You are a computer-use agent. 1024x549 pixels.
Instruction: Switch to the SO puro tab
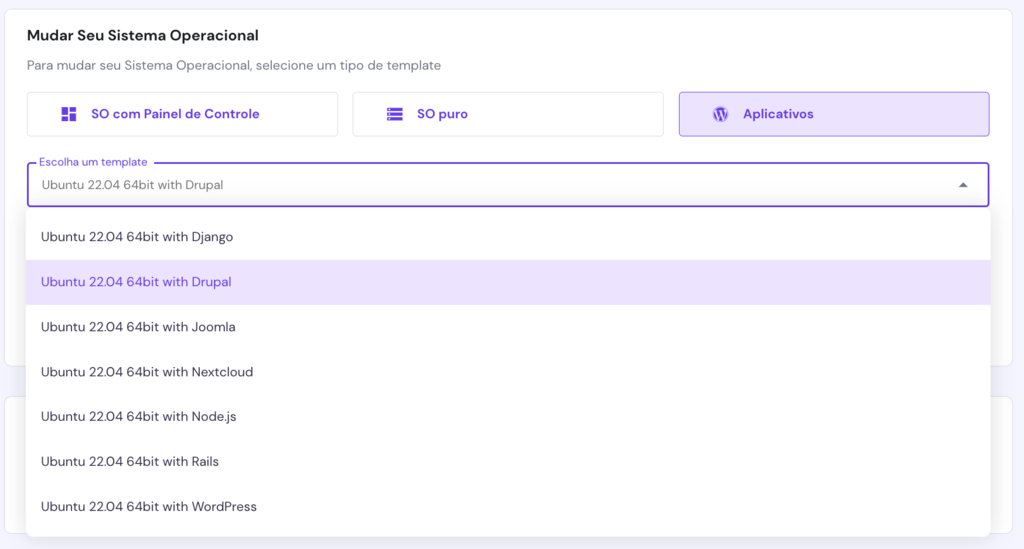(x=507, y=114)
